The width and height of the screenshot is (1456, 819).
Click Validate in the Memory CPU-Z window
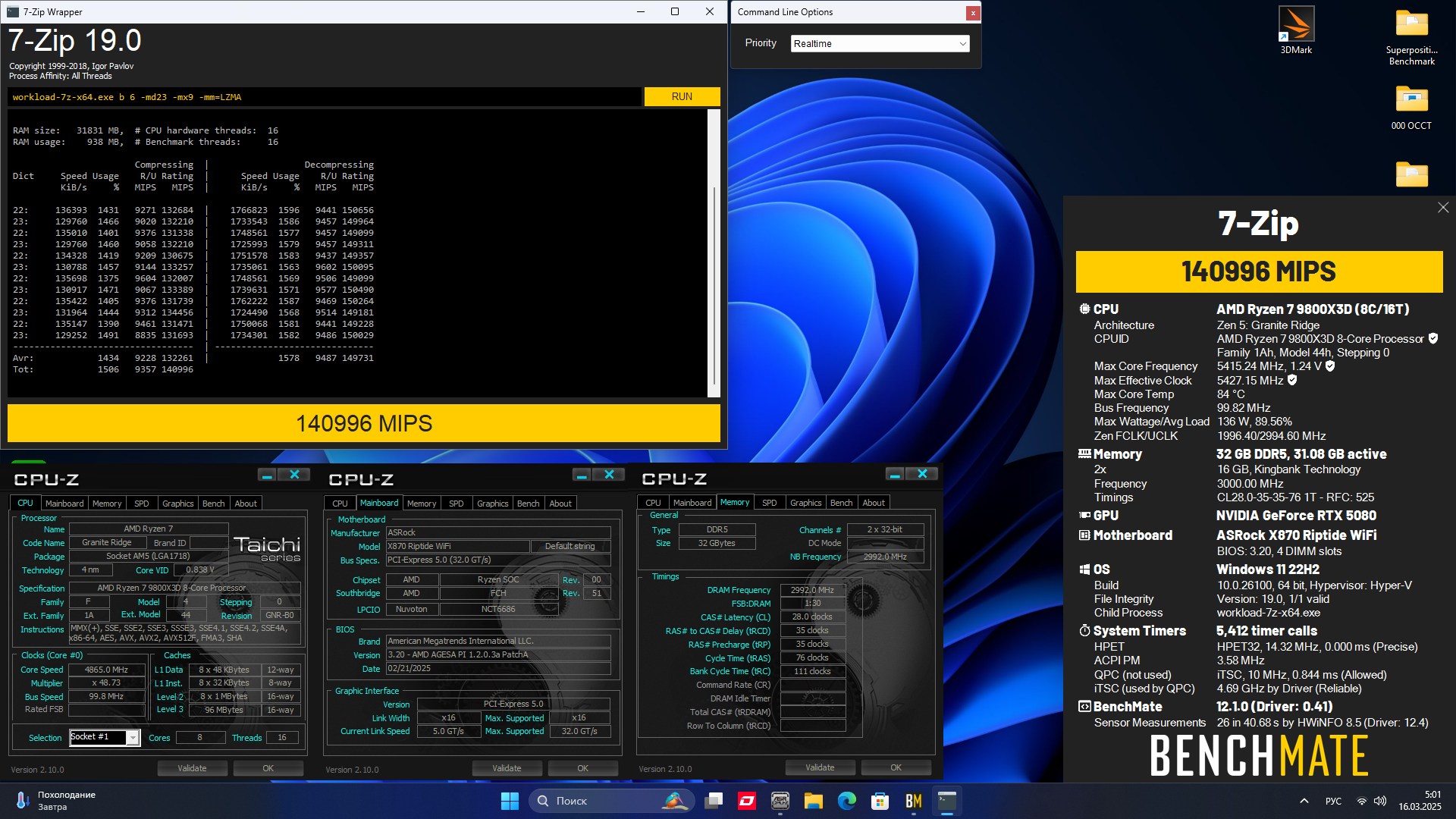[820, 767]
